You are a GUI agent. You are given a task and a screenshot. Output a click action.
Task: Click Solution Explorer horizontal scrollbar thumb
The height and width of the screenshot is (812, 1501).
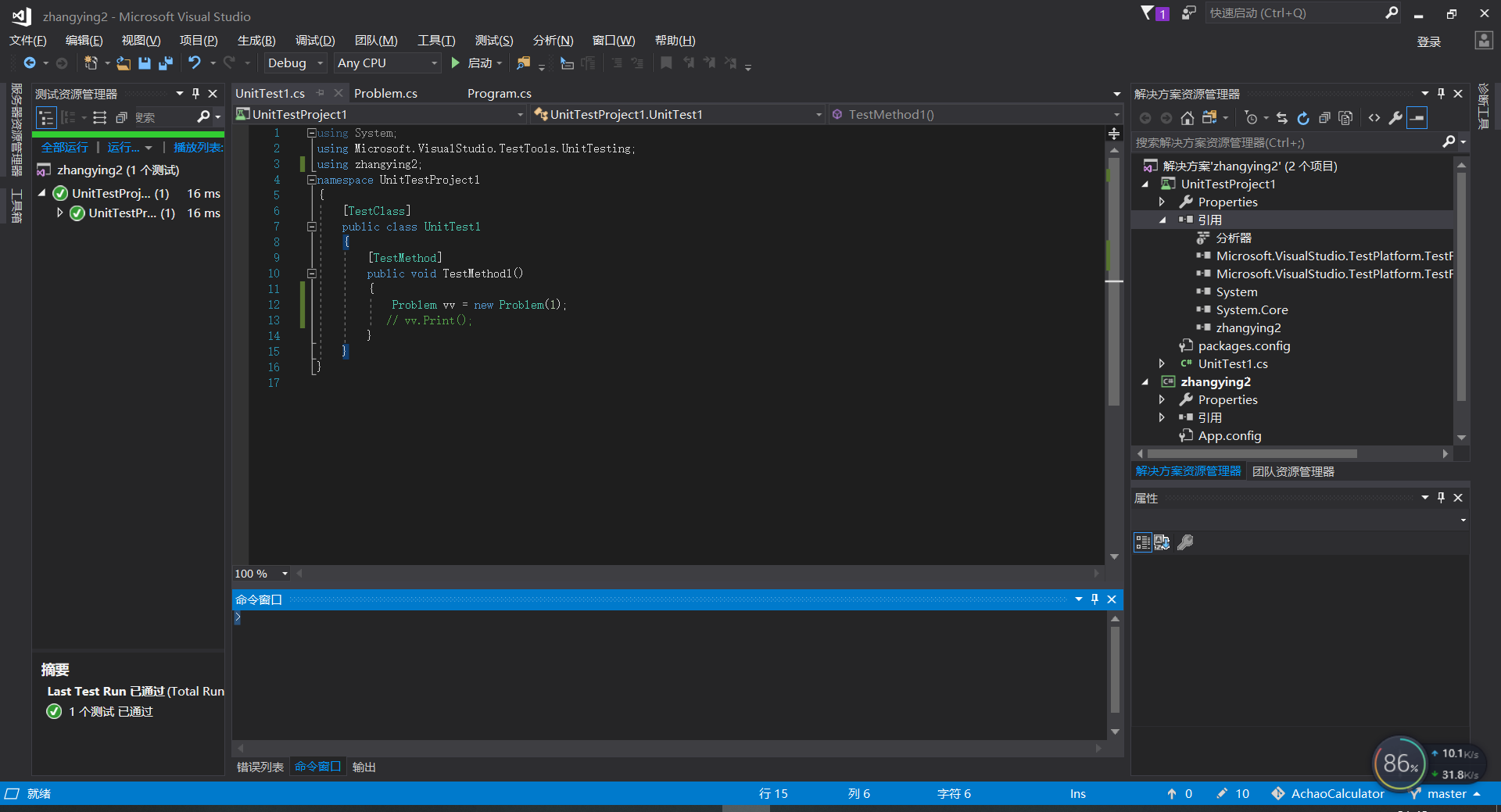coord(1252,453)
